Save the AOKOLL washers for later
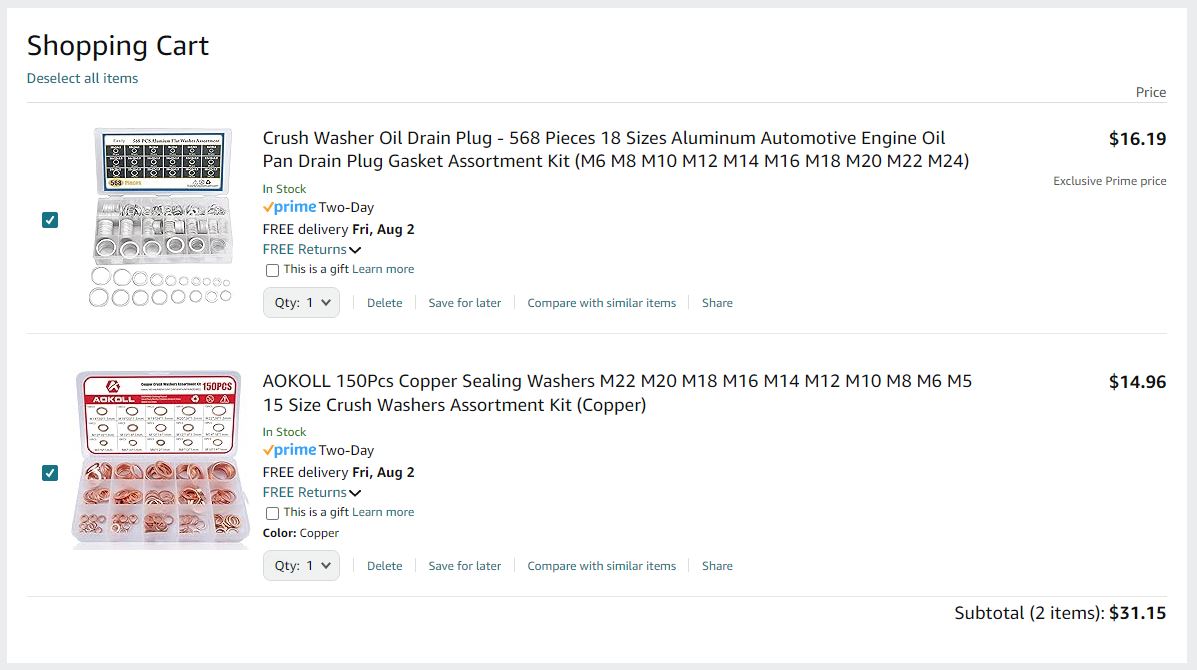1197x670 pixels. click(x=464, y=565)
